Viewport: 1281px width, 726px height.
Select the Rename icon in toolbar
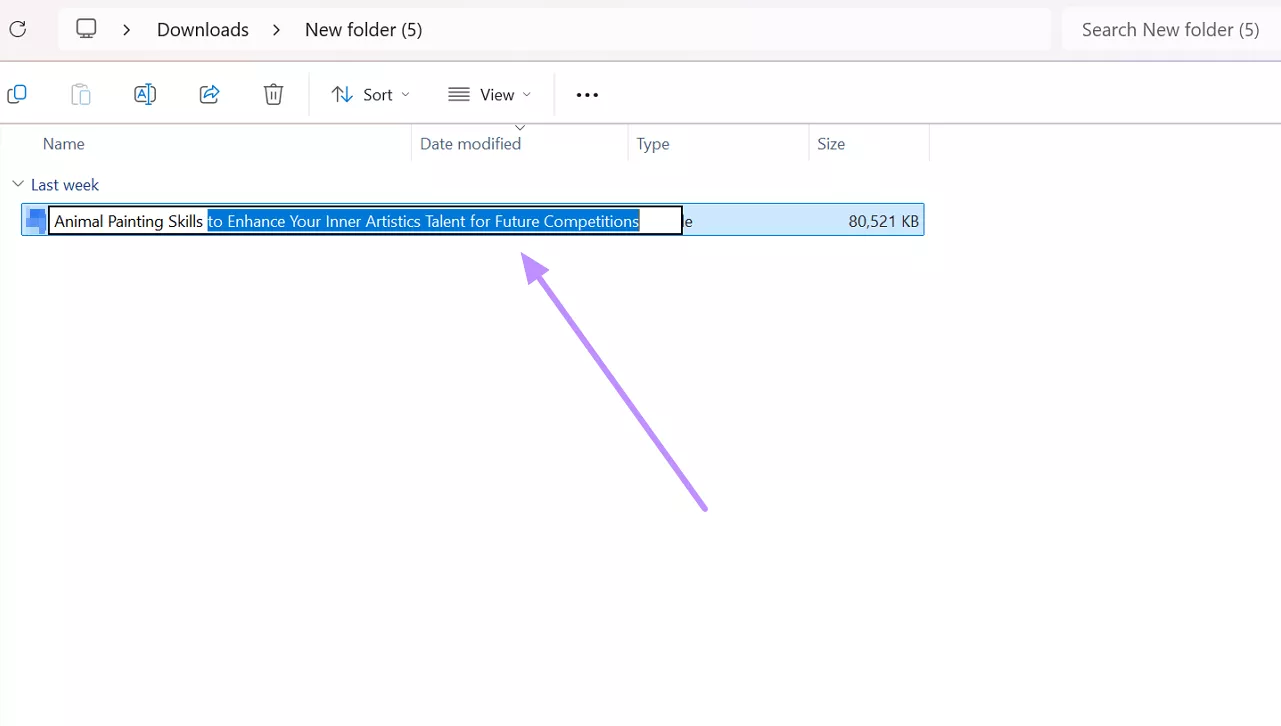point(145,94)
